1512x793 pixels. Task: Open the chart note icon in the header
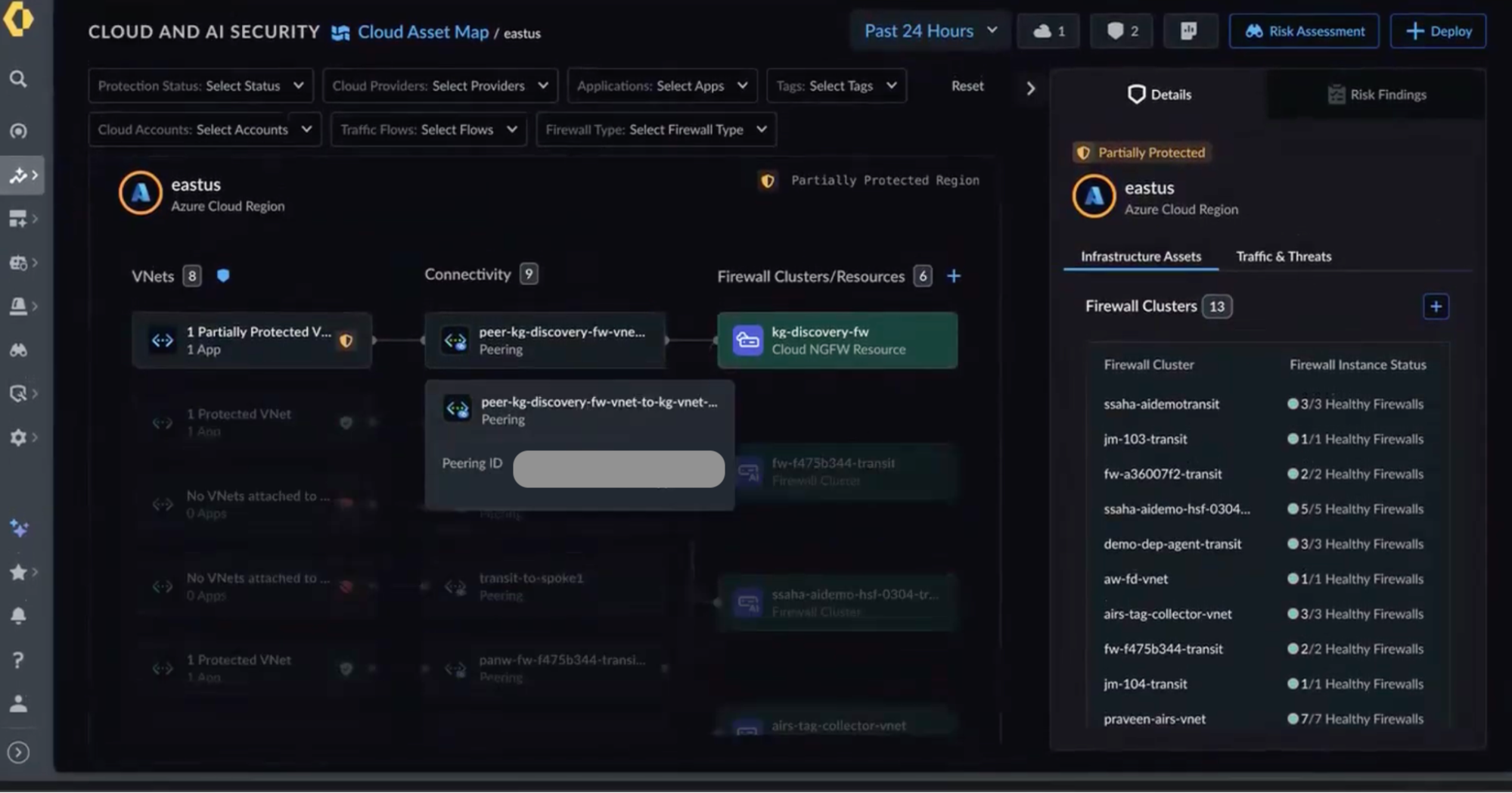(x=1190, y=31)
